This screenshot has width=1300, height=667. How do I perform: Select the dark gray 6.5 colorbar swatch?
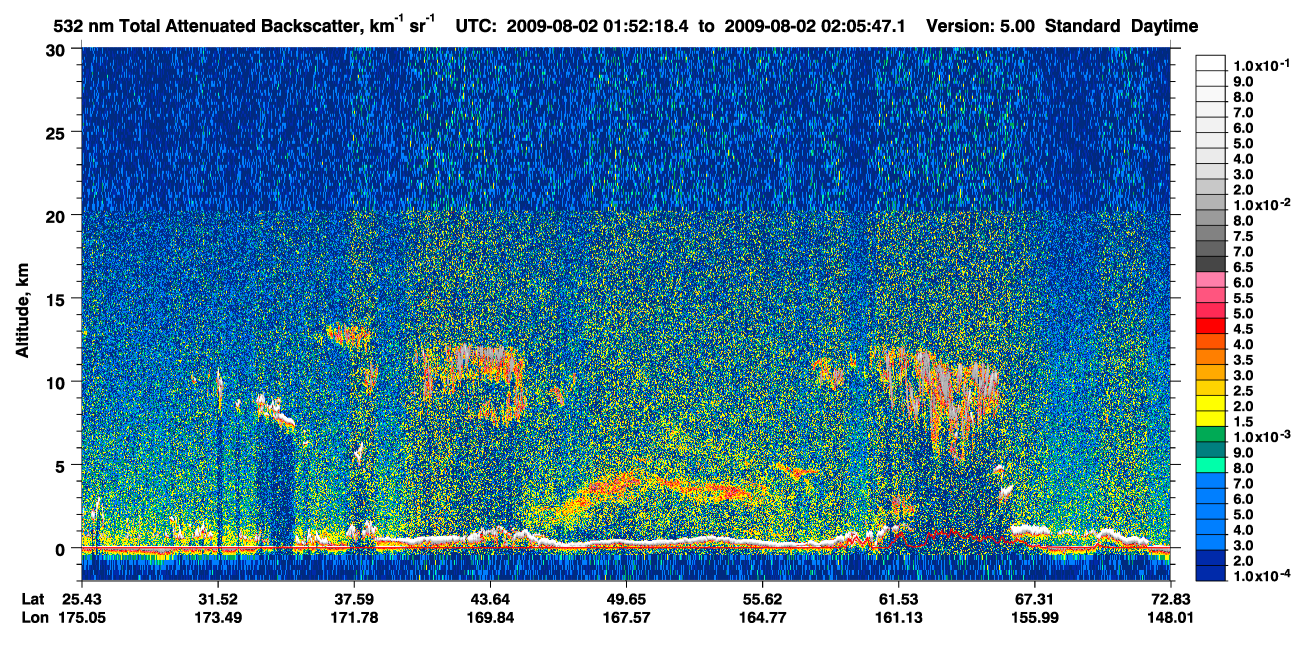tap(1210, 265)
